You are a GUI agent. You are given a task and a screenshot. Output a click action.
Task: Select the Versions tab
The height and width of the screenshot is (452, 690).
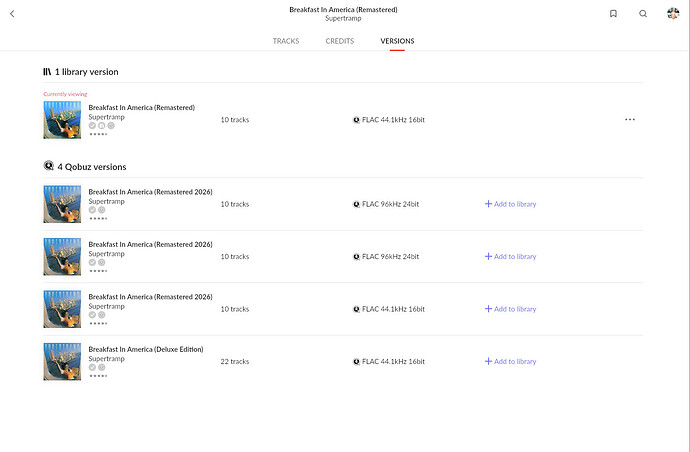[397, 41]
